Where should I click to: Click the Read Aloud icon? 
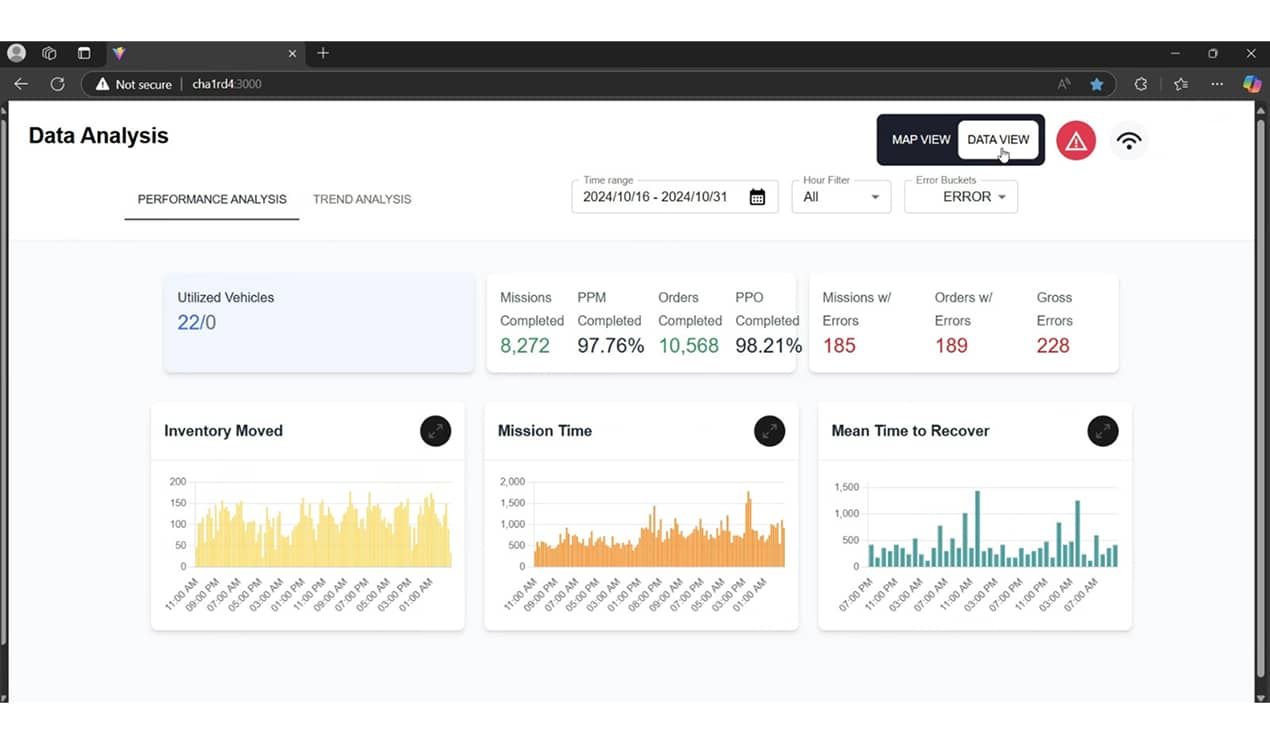(x=1062, y=85)
